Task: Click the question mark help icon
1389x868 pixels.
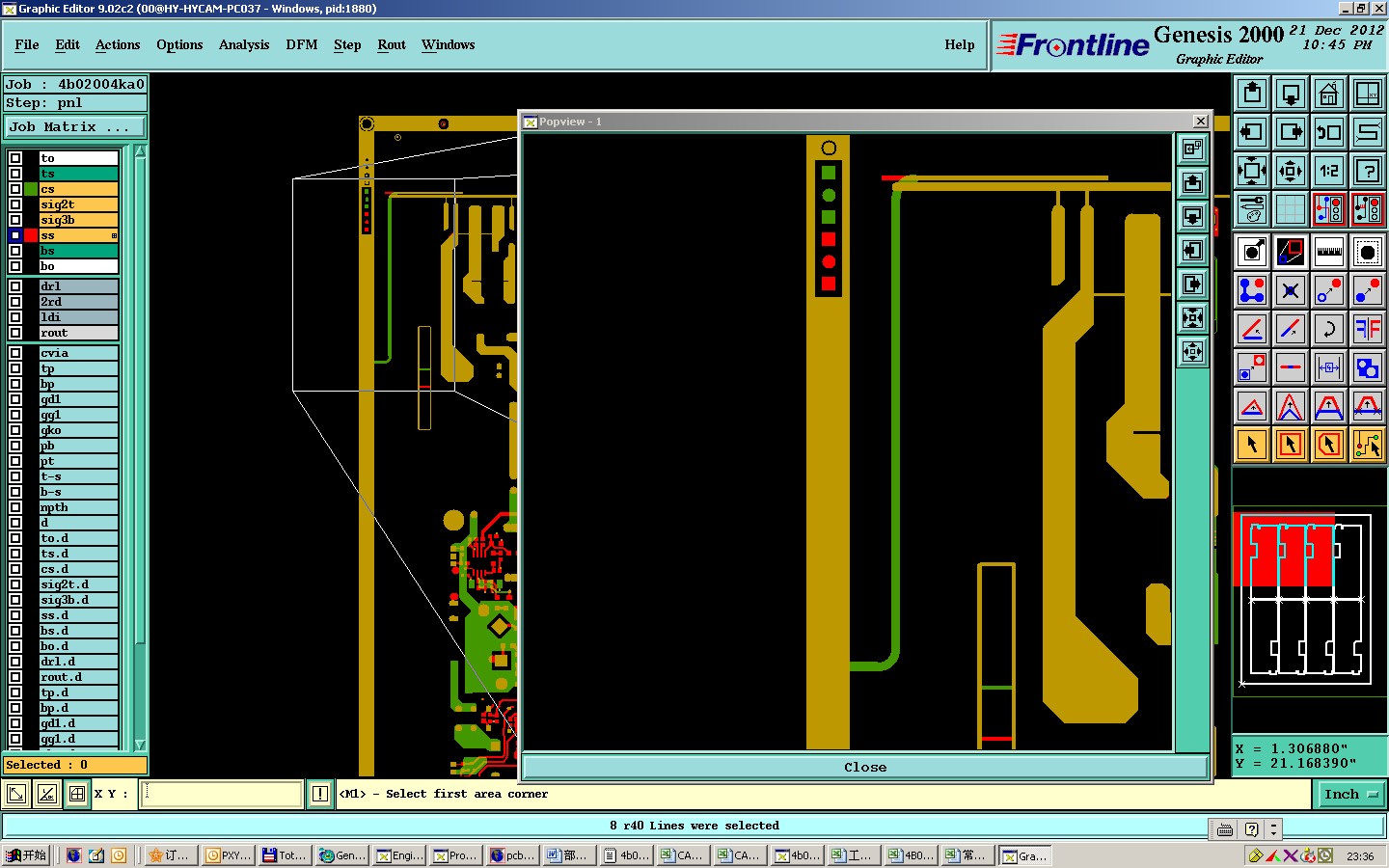Action: click(1368, 171)
